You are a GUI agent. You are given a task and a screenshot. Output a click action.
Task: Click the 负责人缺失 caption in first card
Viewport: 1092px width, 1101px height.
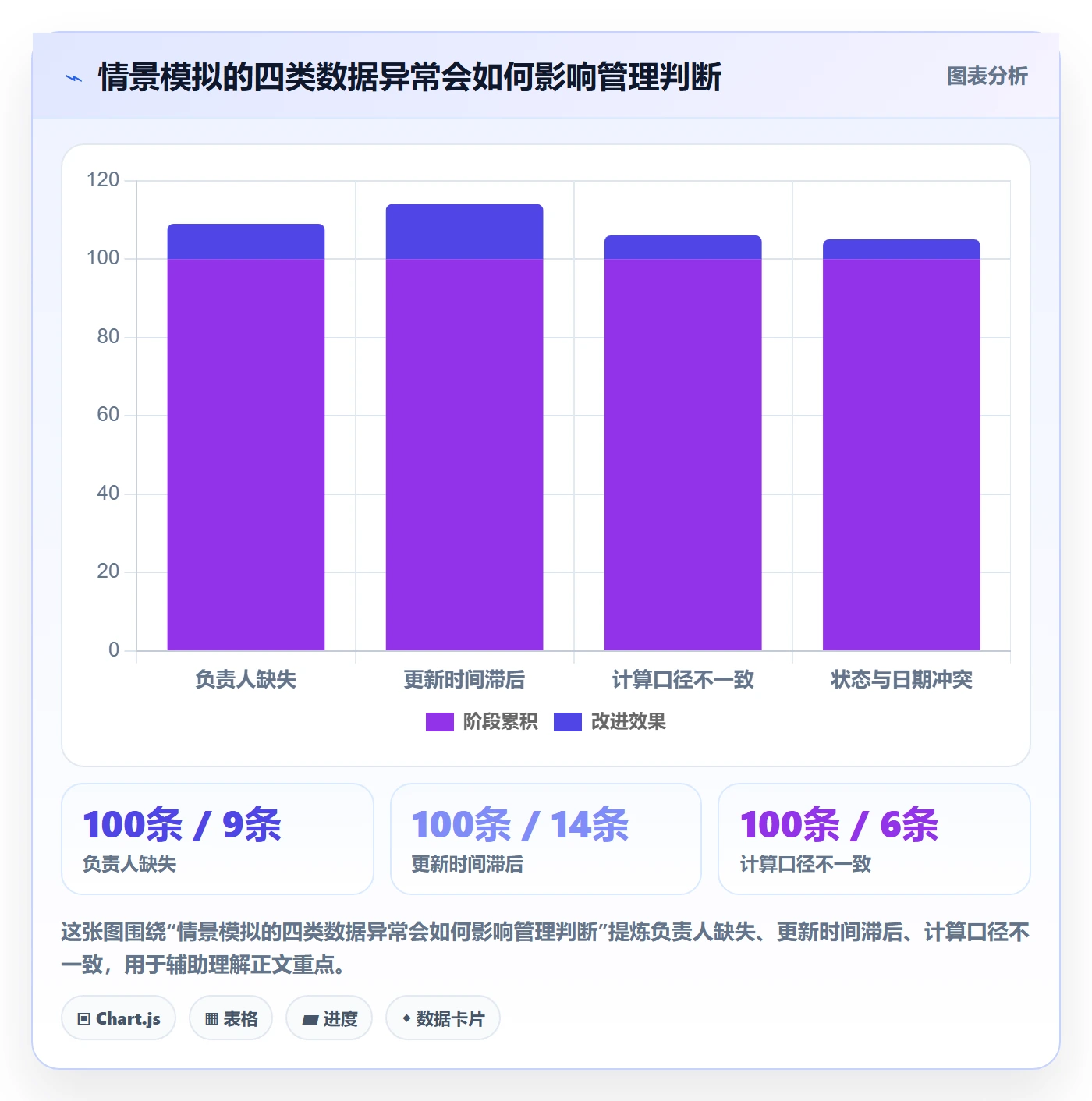pyautogui.click(x=129, y=864)
